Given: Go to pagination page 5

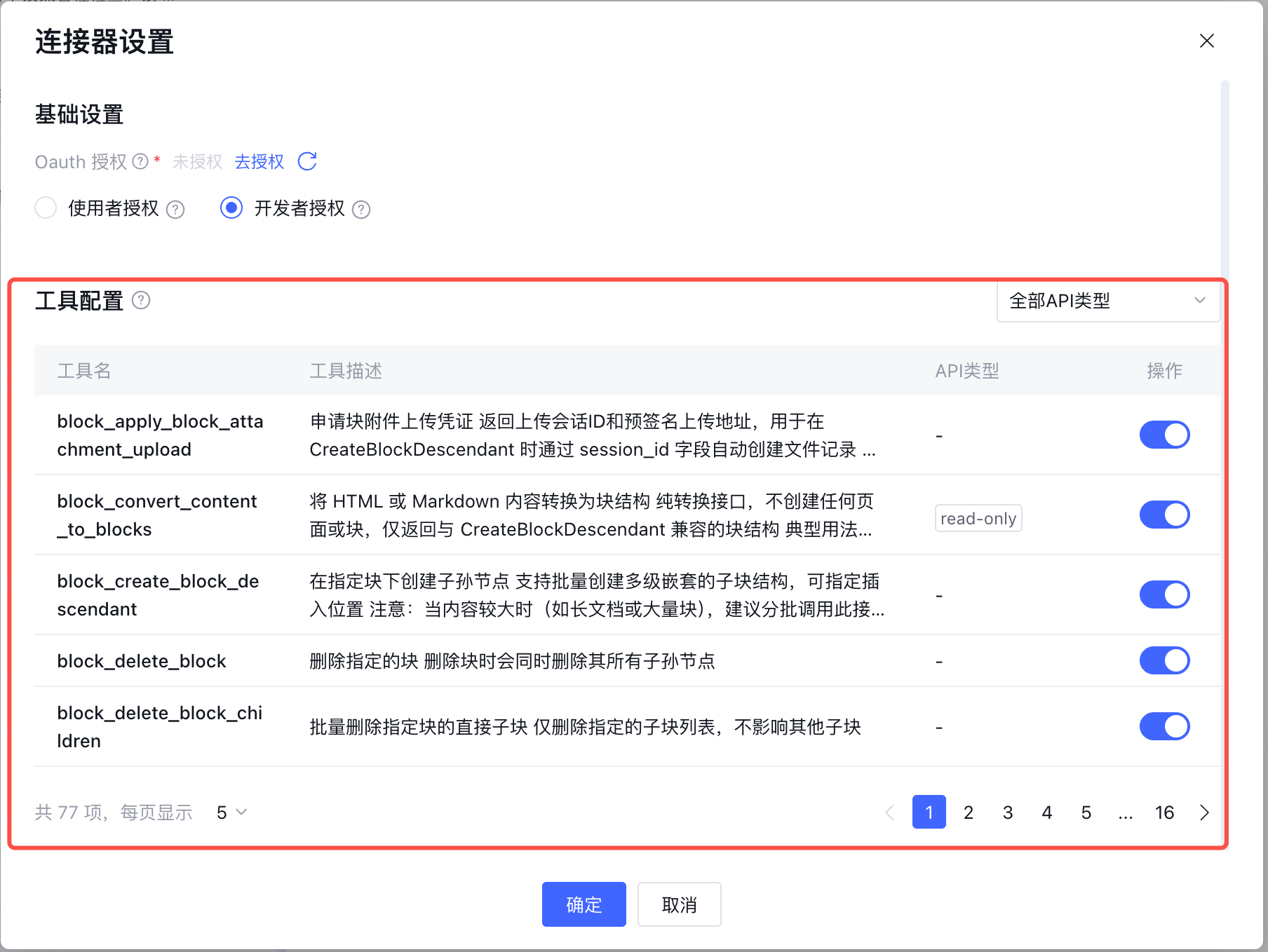Looking at the screenshot, I should [x=1086, y=812].
